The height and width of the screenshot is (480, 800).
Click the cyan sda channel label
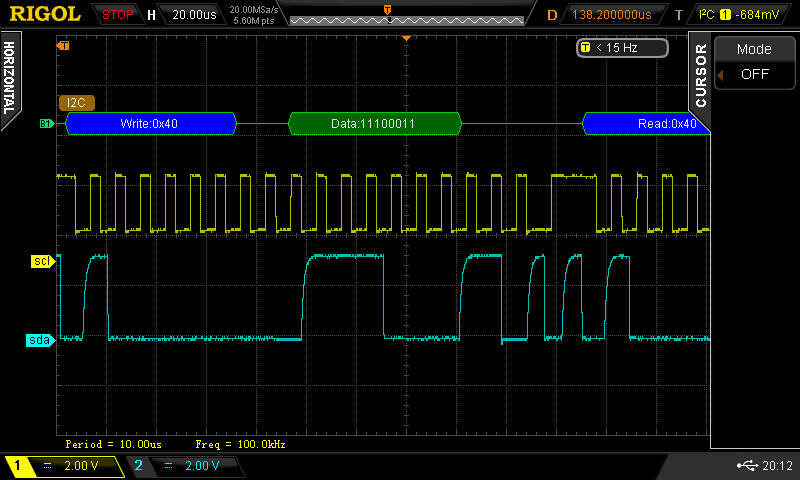point(40,340)
